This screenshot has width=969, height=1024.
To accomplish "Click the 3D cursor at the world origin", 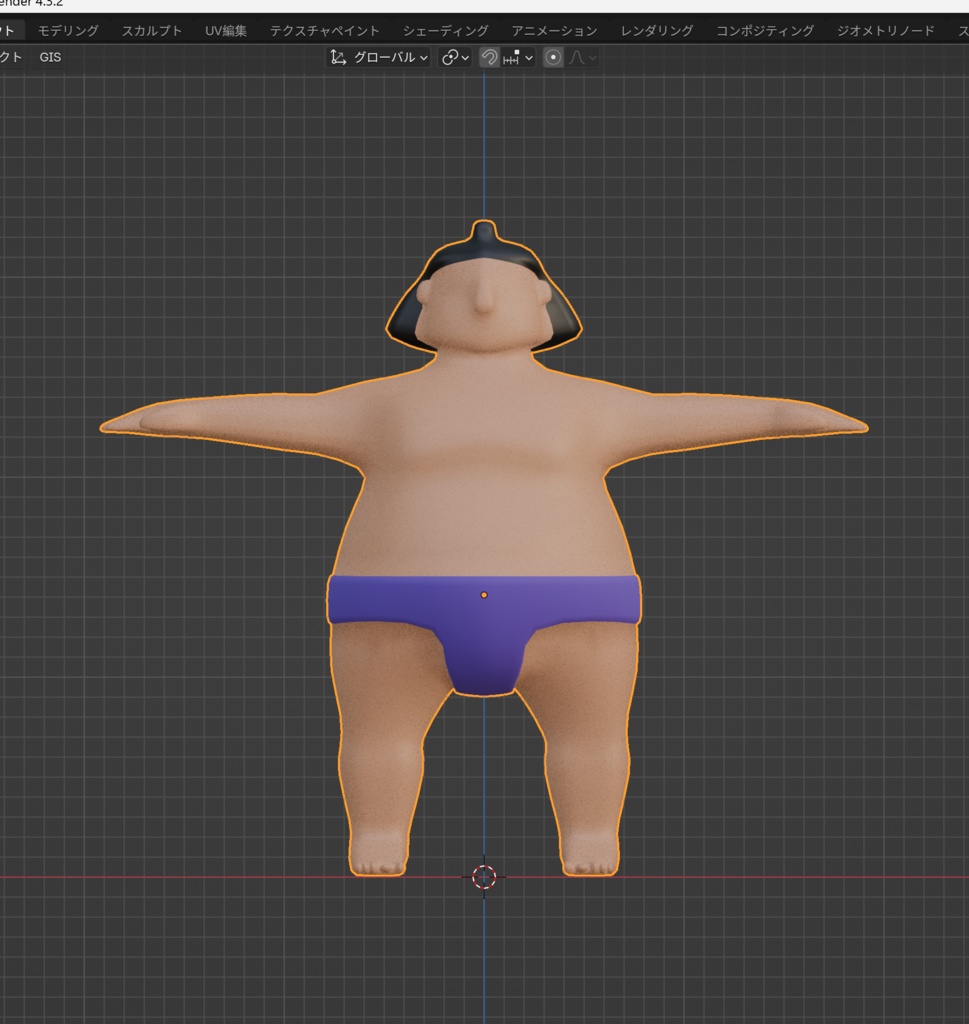I will point(484,876).
